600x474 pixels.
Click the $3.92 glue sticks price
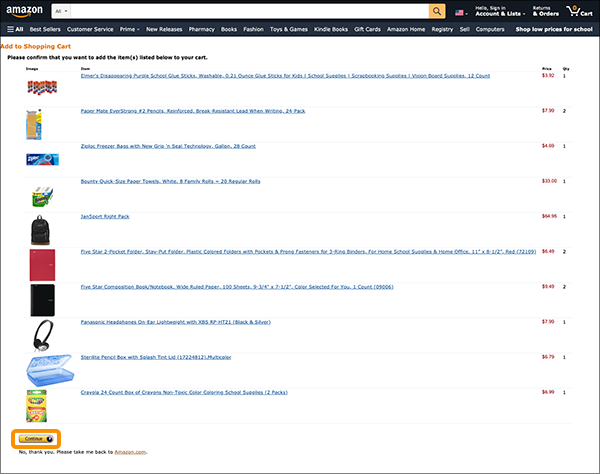(548, 76)
